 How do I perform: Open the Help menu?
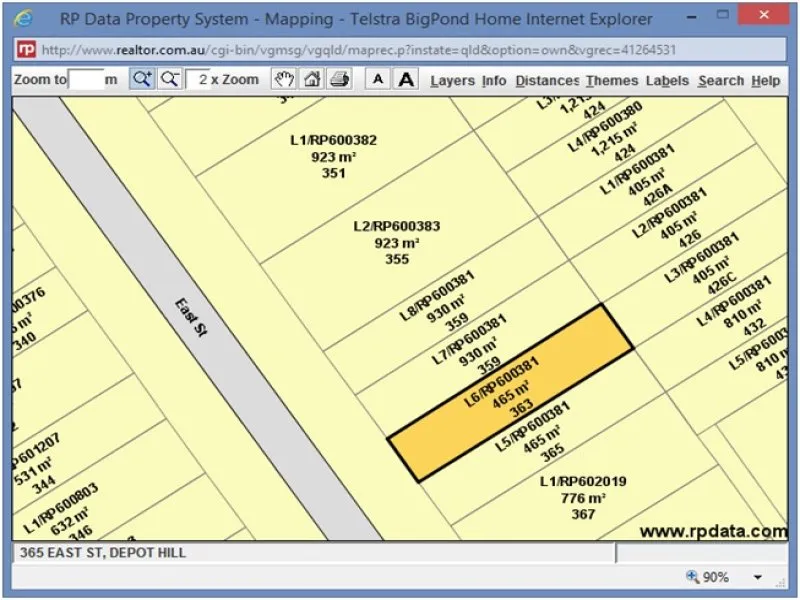coord(765,81)
